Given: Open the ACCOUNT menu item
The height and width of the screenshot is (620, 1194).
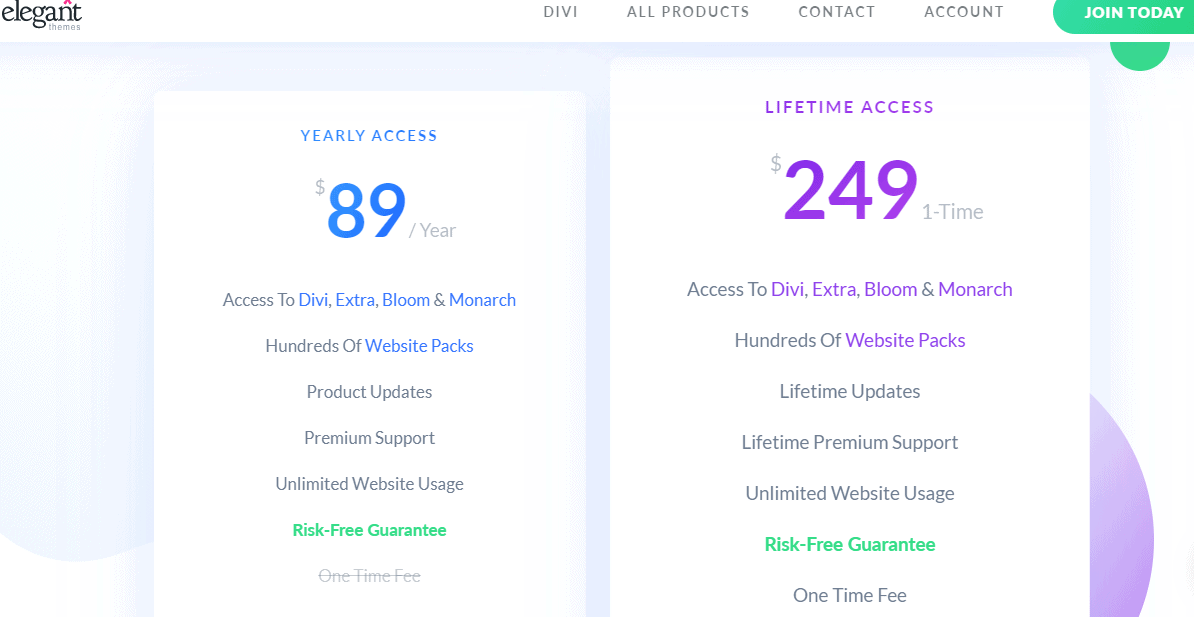Looking at the screenshot, I should (963, 12).
